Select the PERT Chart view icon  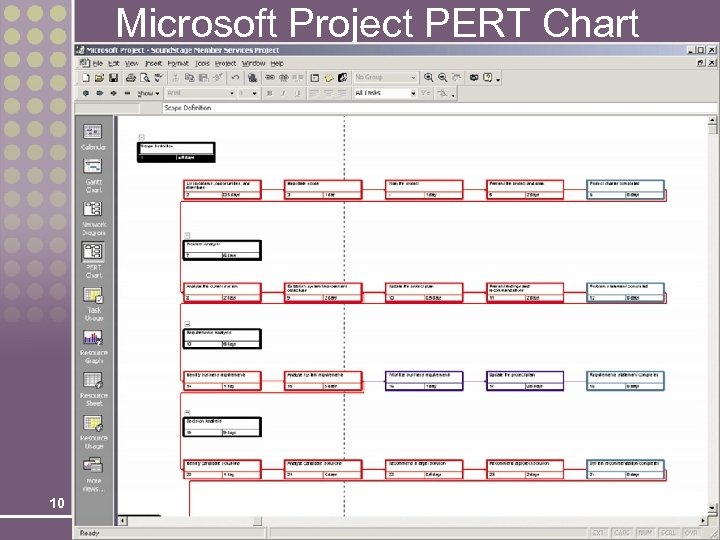[x=93, y=261]
